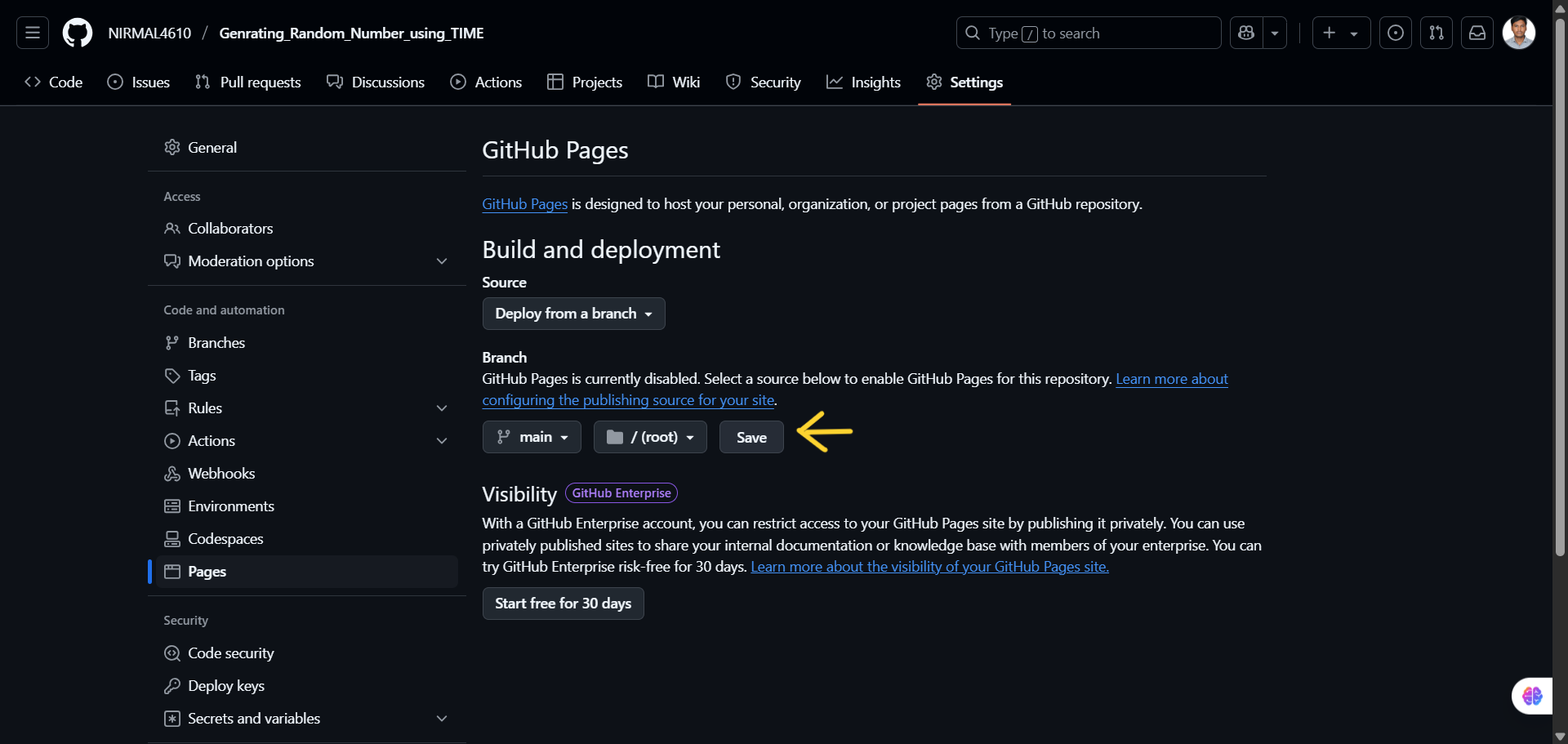This screenshot has width=1568, height=744.
Task: Open the main branch selector
Action: click(532, 437)
